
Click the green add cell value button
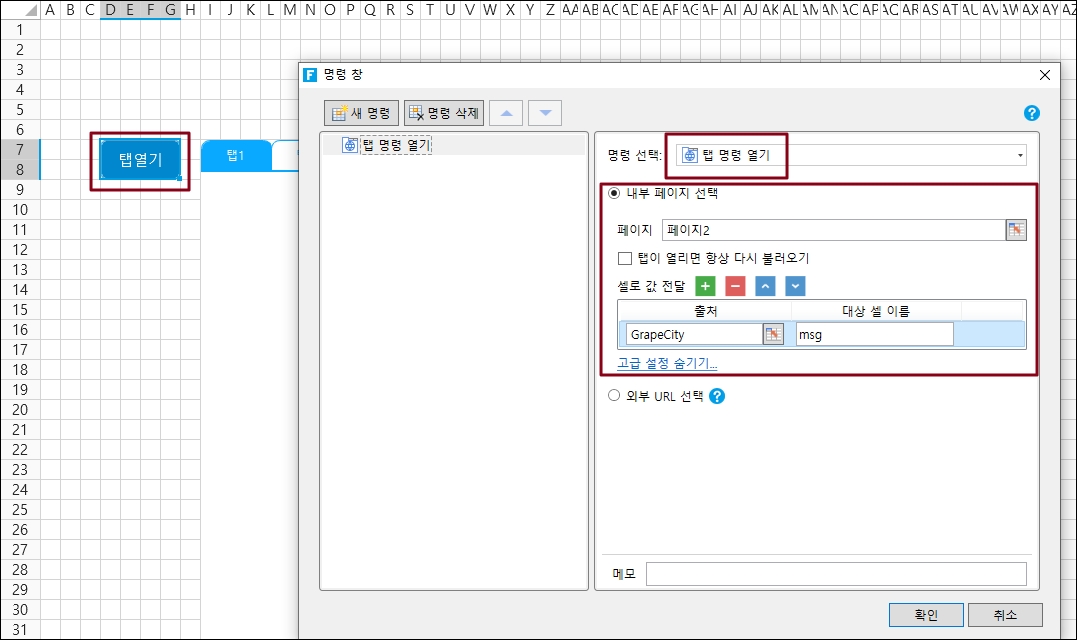point(705,287)
